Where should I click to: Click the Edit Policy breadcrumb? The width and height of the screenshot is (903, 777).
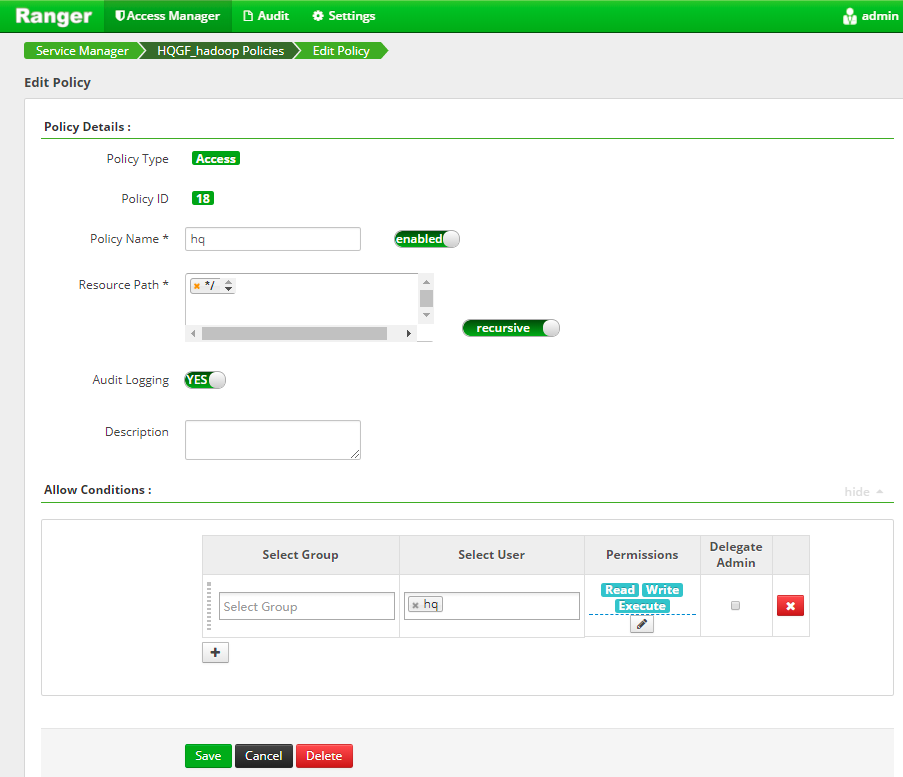(341, 51)
